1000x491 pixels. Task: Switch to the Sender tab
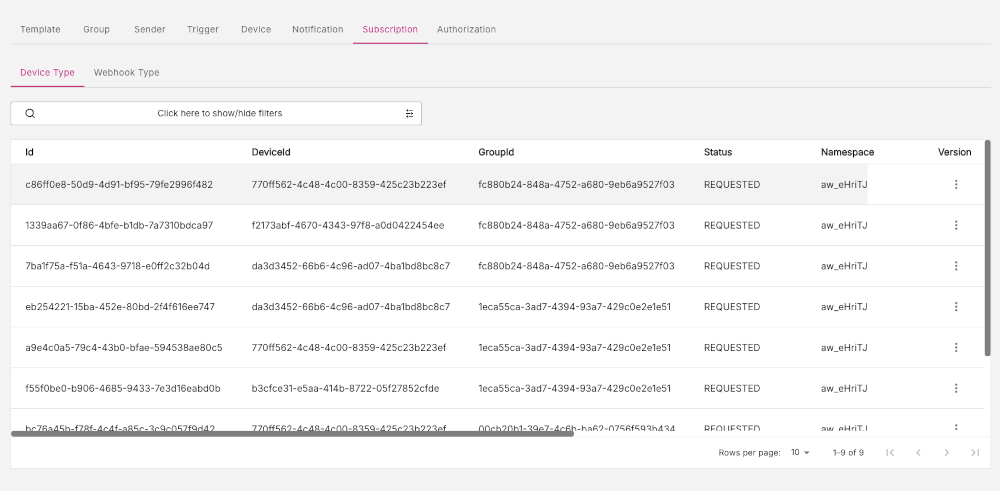click(150, 29)
